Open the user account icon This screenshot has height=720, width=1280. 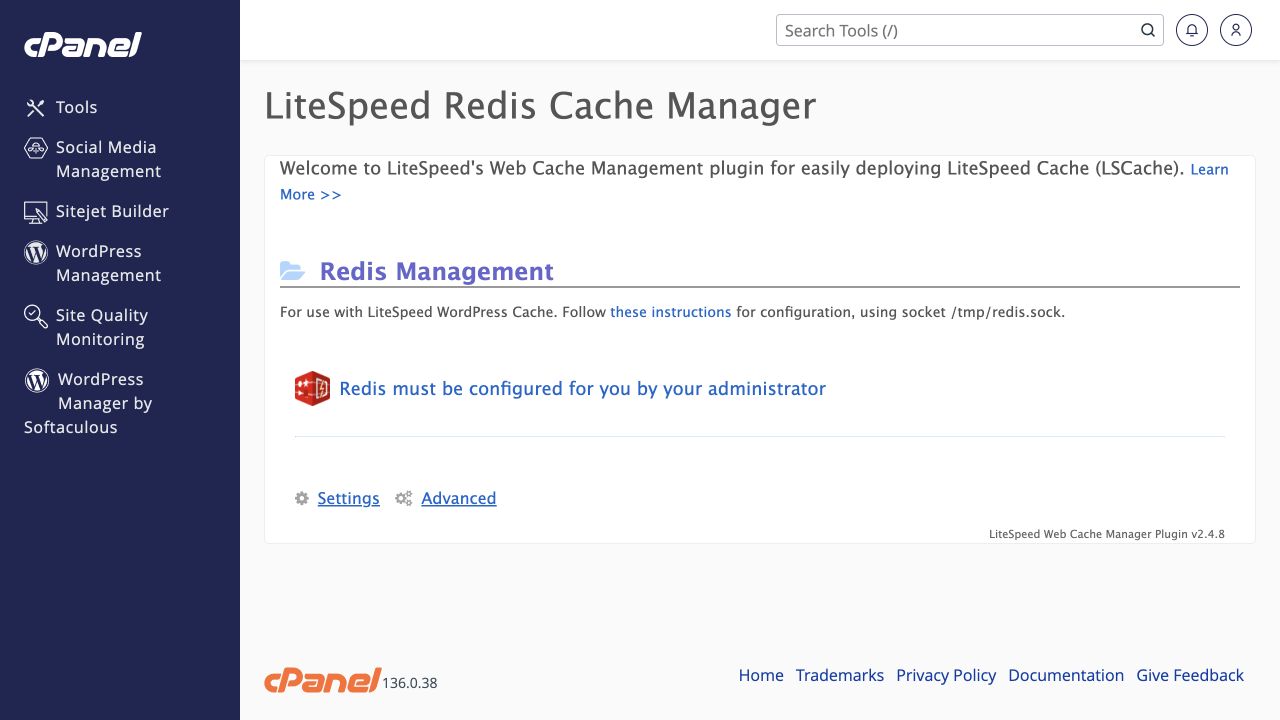pyautogui.click(x=1236, y=30)
